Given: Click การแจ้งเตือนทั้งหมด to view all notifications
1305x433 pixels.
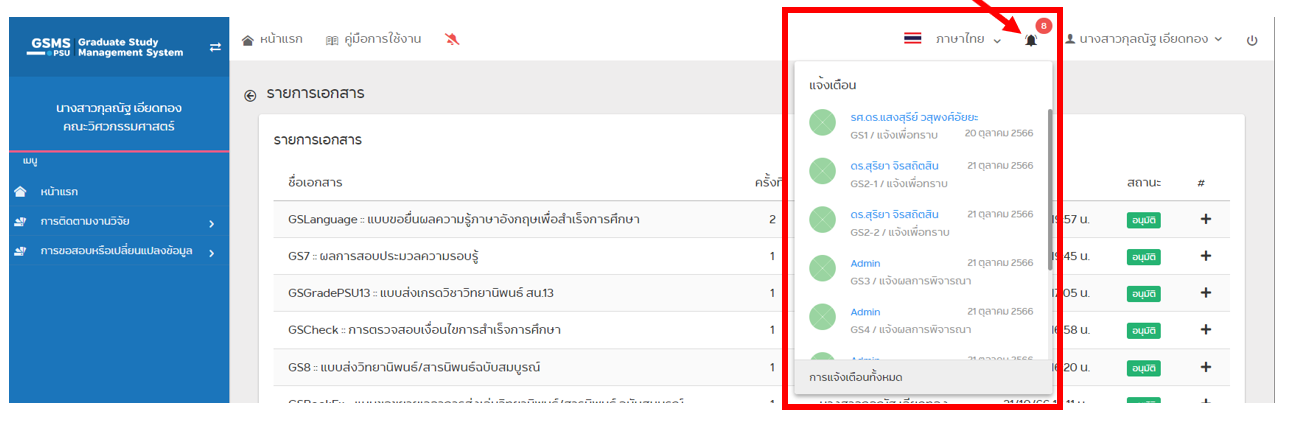Looking at the screenshot, I should pyautogui.click(x=856, y=377).
